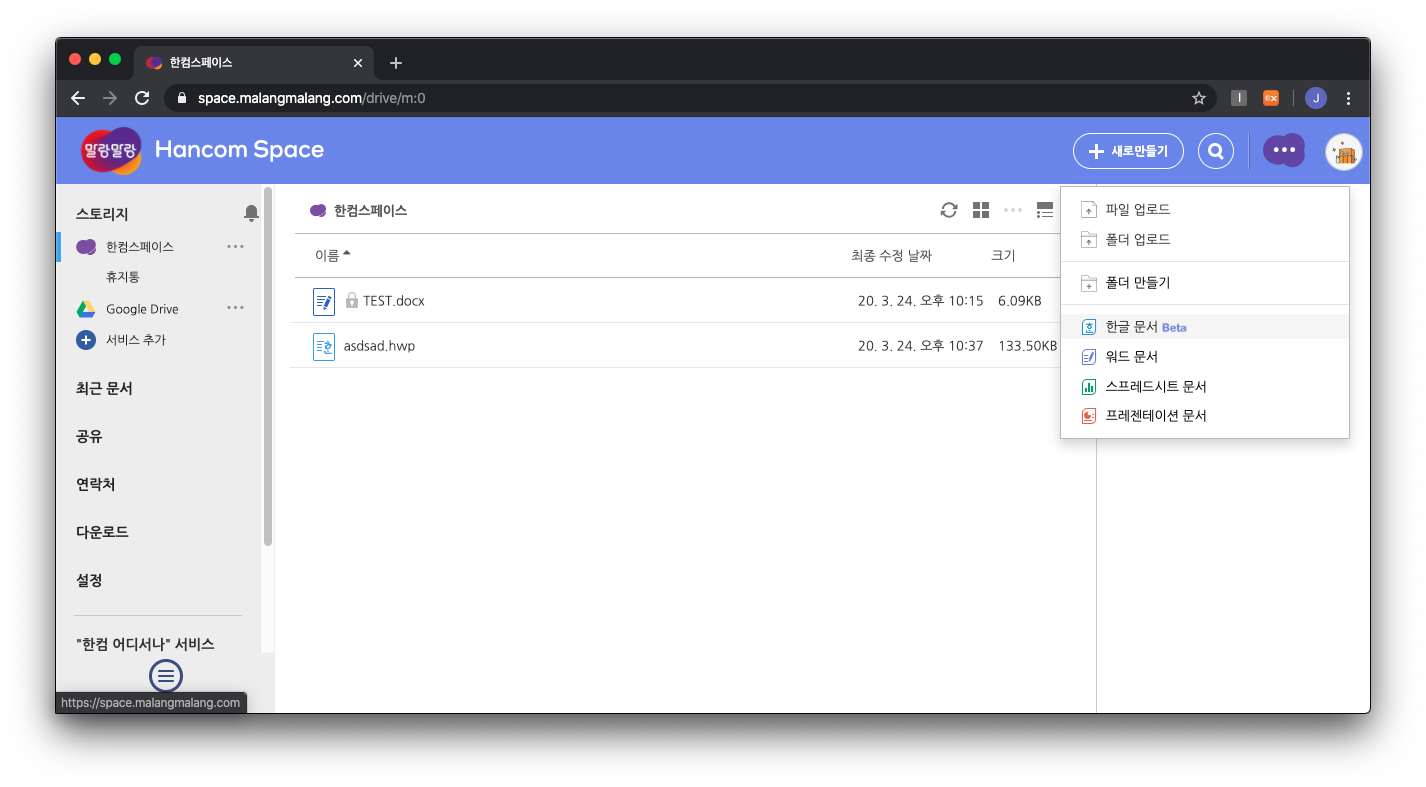1426x787 pixels.
Task: Click the lock icon beside TEST.docx
Action: click(x=352, y=300)
